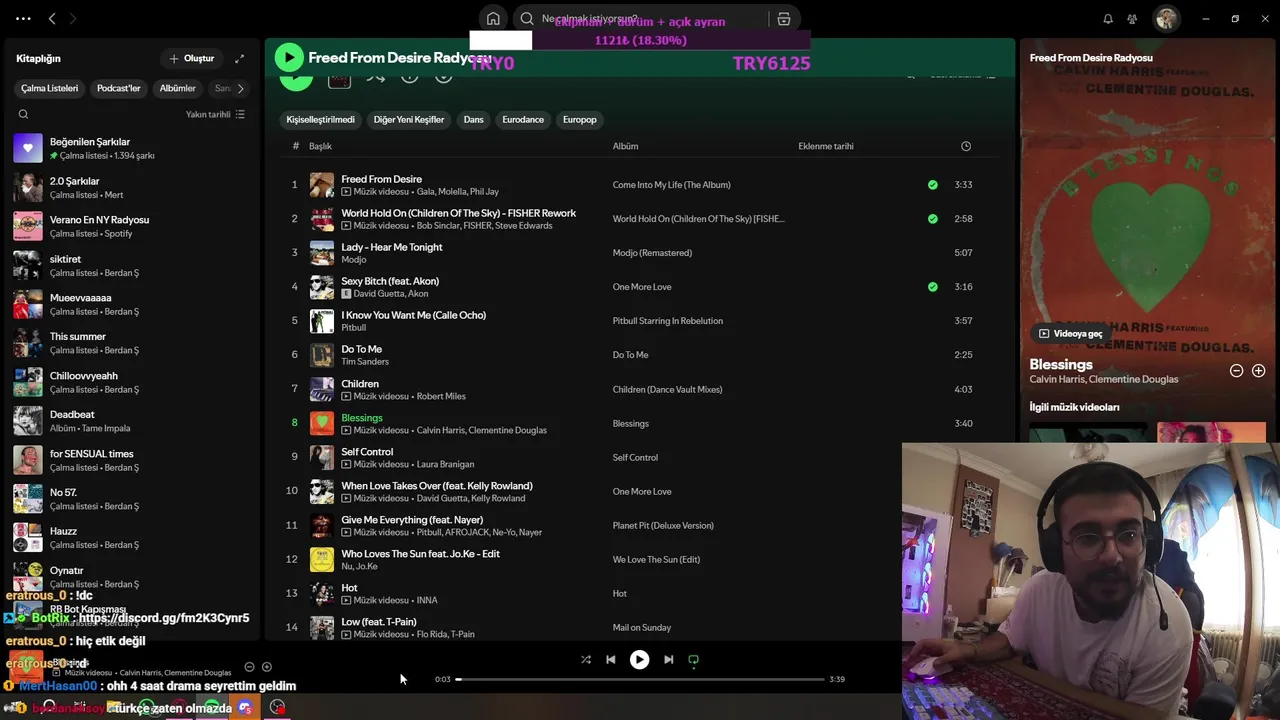Open the Deadbeat album by Tame Impala
Image resolution: width=1280 pixels, height=720 pixels.
tap(131, 421)
